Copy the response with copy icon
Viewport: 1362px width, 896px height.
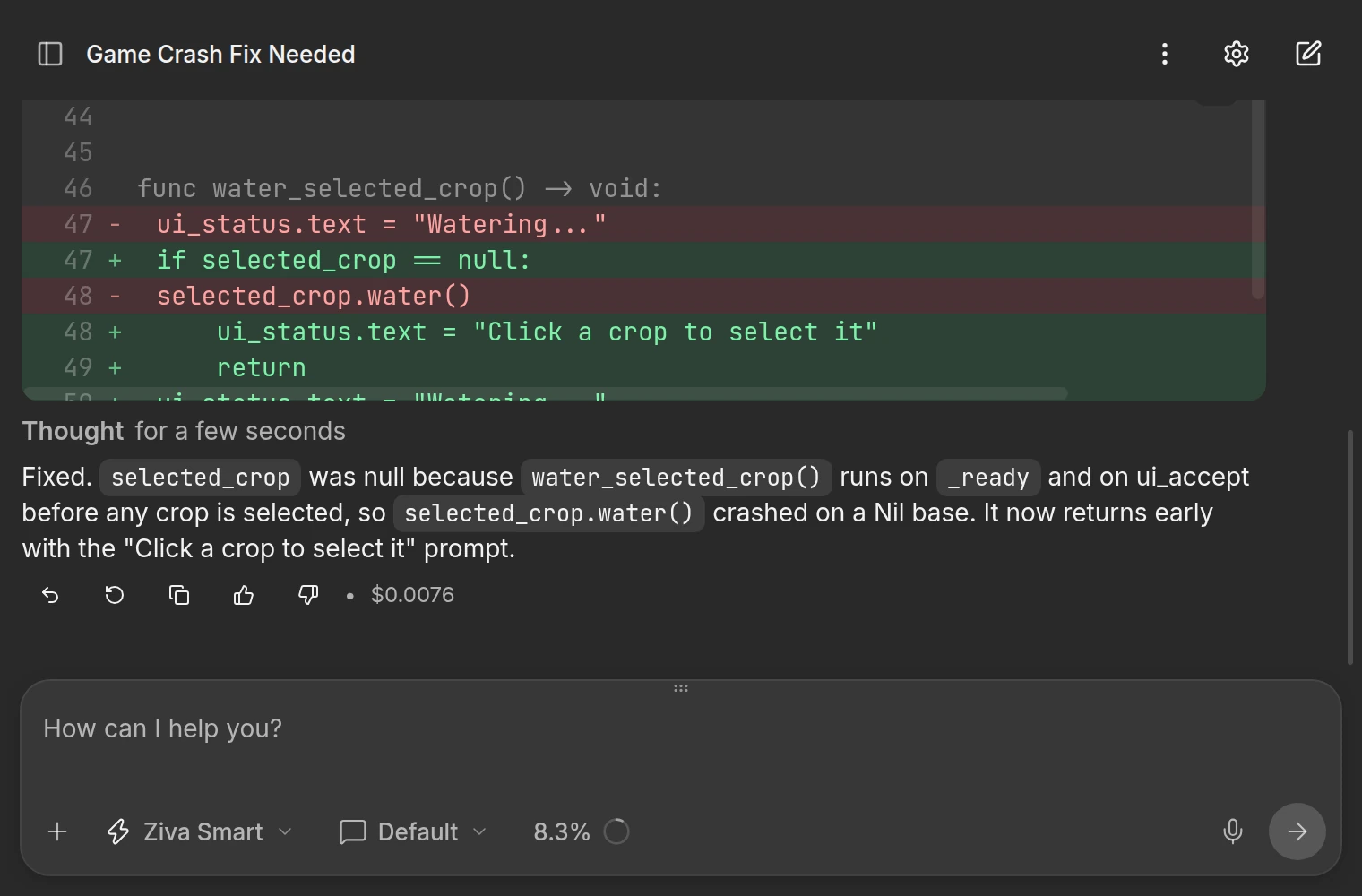click(x=179, y=595)
